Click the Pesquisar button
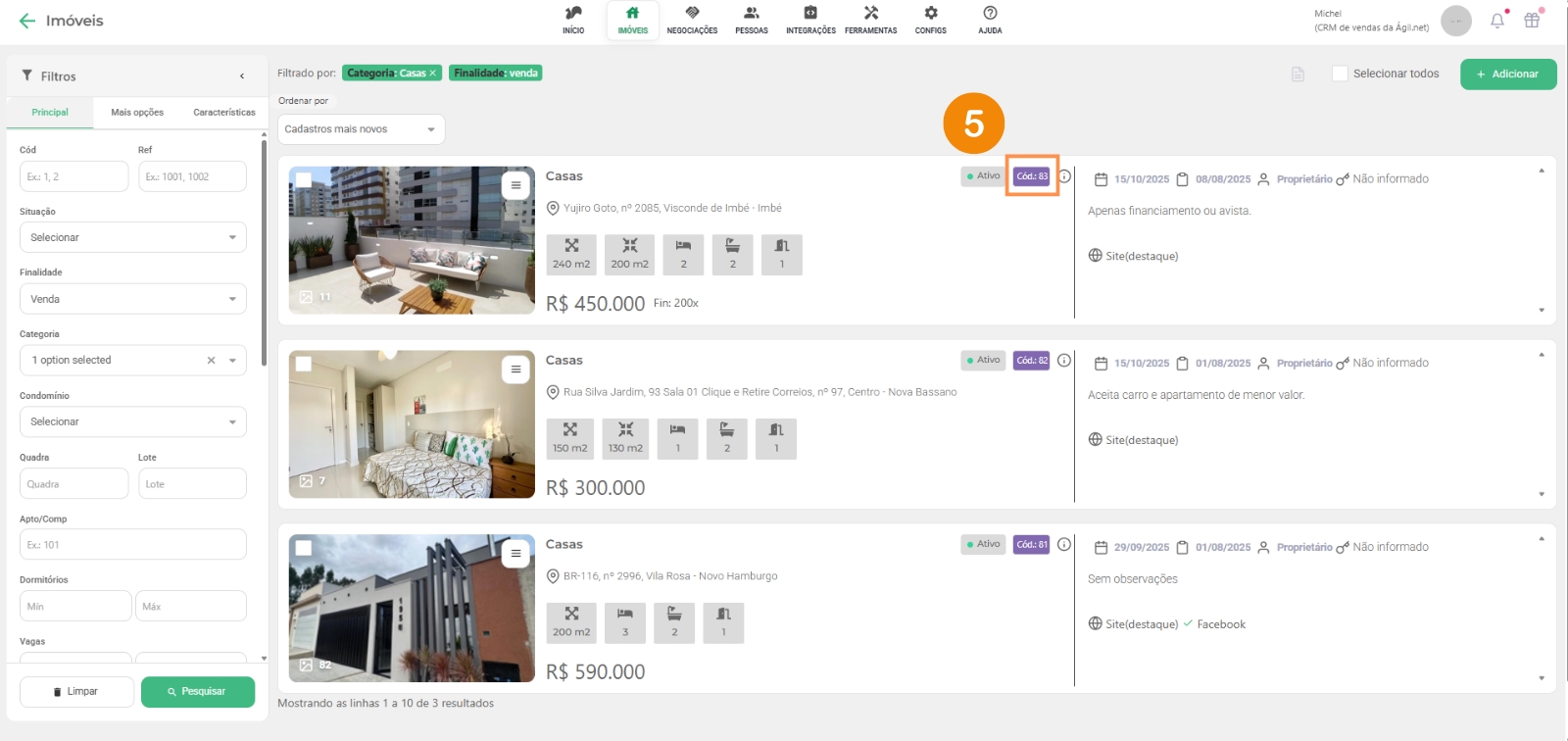Screen dimensions: 1568x741 point(197,692)
